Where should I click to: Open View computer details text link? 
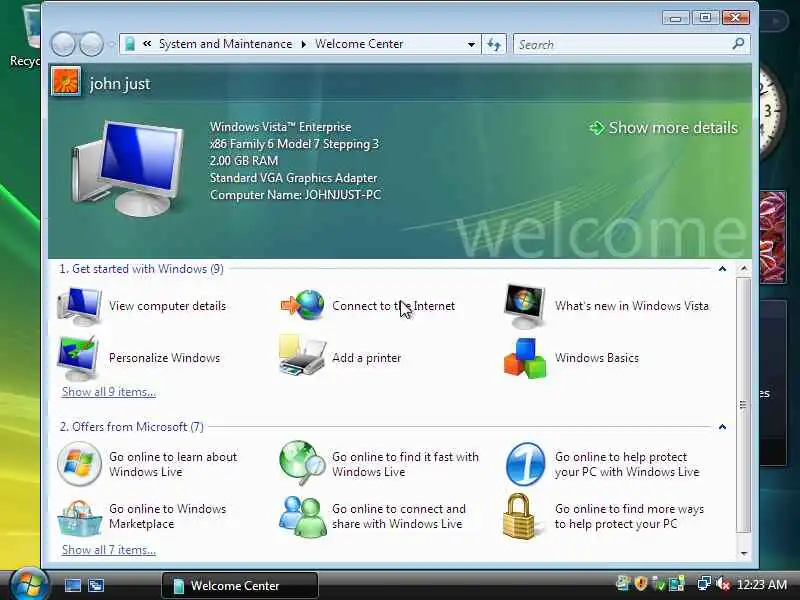(x=167, y=306)
